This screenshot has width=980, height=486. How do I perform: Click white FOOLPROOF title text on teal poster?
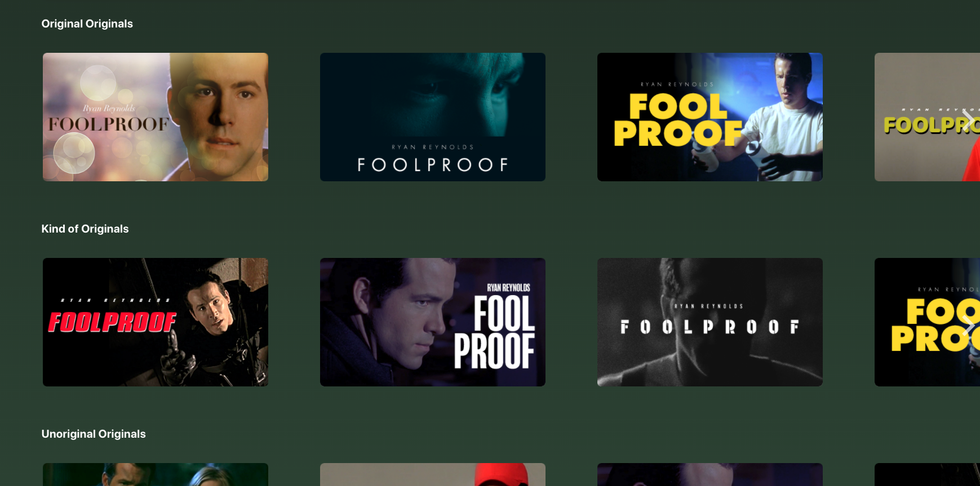pyautogui.click(x=432, y=165)
